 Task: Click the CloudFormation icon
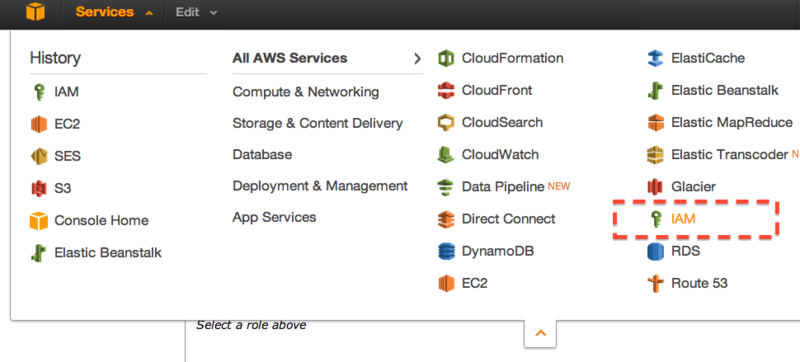click(446, 58)
